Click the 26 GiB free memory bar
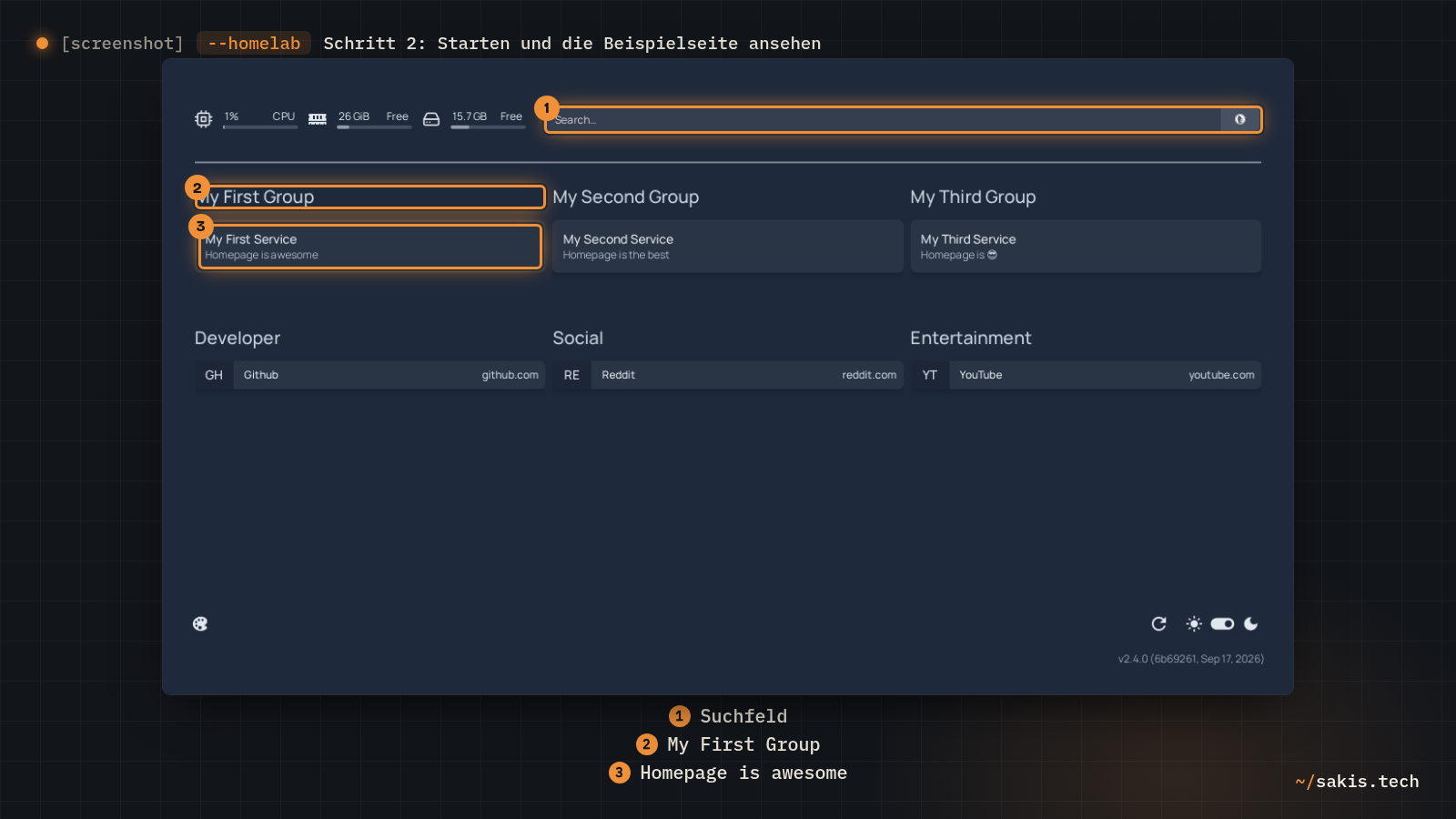This screenshot has width=1456, height=819. tap(374, 127)
